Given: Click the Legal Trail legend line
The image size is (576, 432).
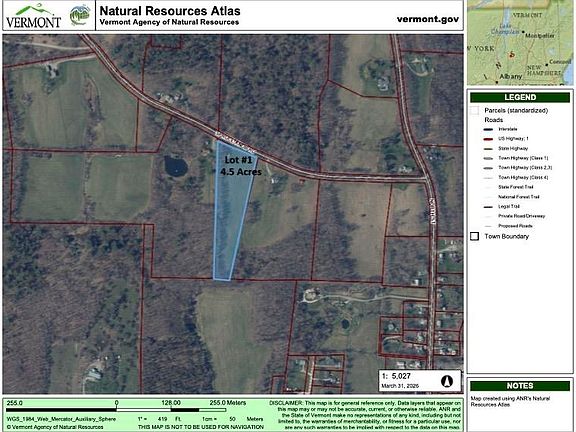Looking at the screenshot, I should [488, 207].
